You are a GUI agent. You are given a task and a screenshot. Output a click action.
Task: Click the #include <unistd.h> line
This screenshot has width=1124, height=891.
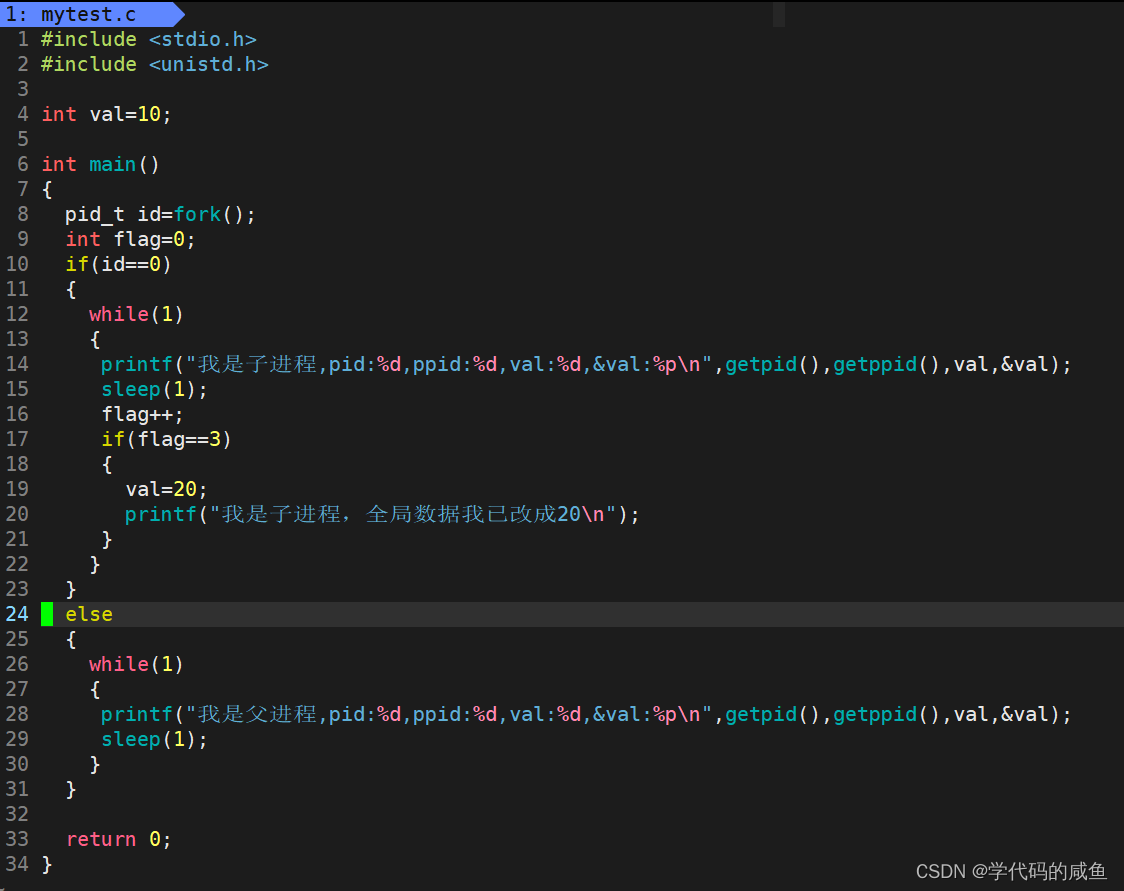coord(154,65)
